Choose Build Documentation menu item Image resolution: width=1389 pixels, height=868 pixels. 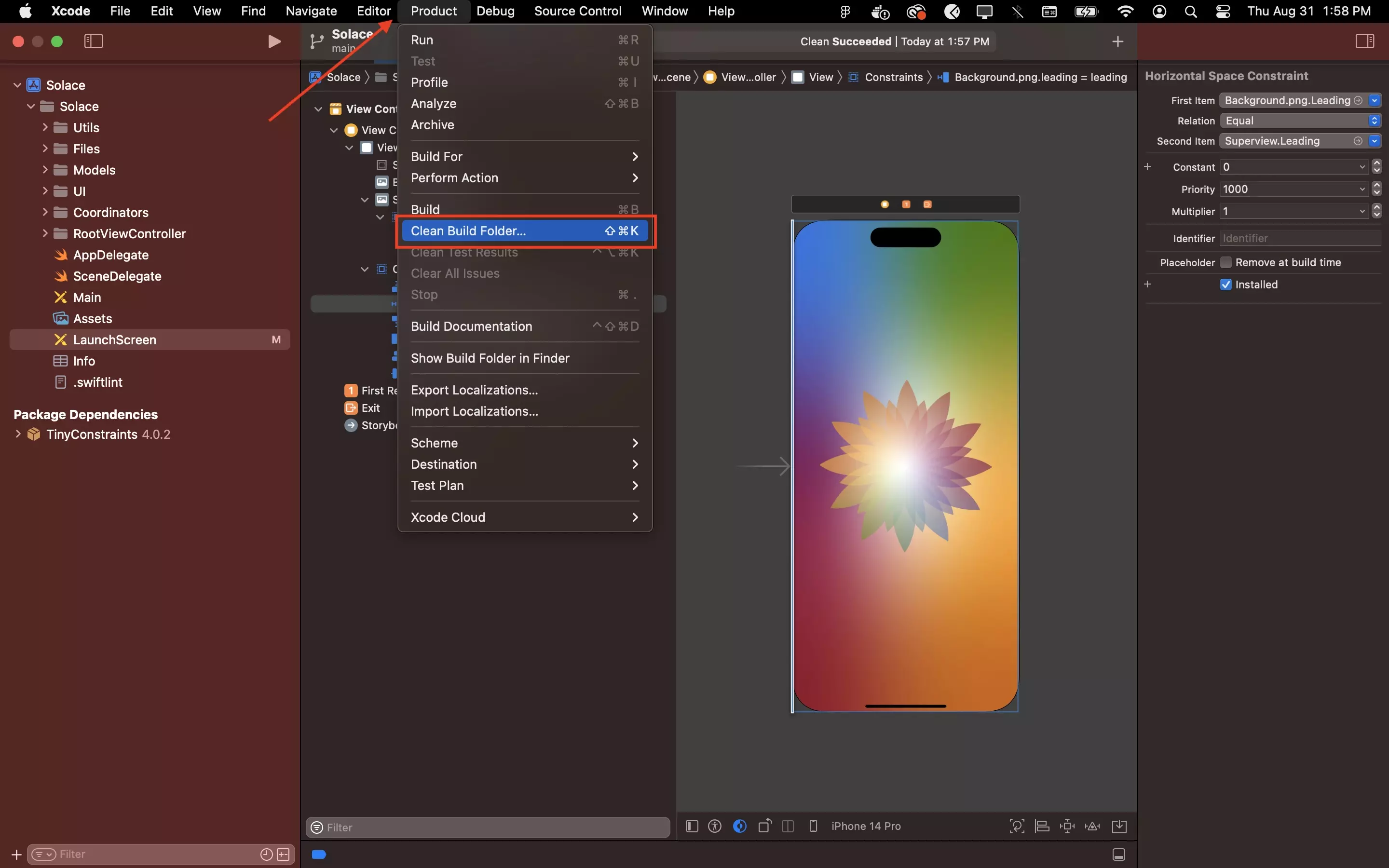point(525,326)
